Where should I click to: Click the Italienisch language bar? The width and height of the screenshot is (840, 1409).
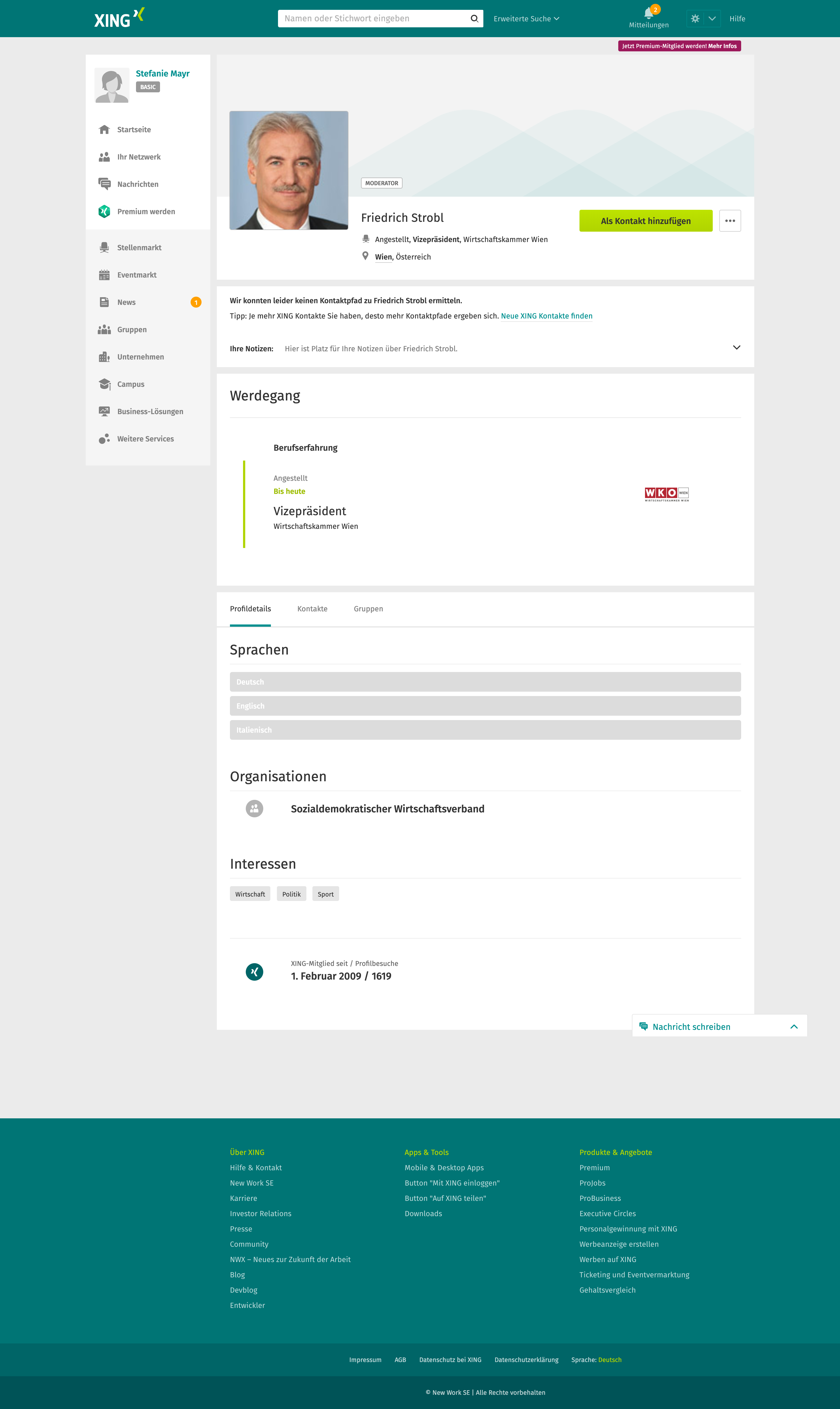[485, 730]
